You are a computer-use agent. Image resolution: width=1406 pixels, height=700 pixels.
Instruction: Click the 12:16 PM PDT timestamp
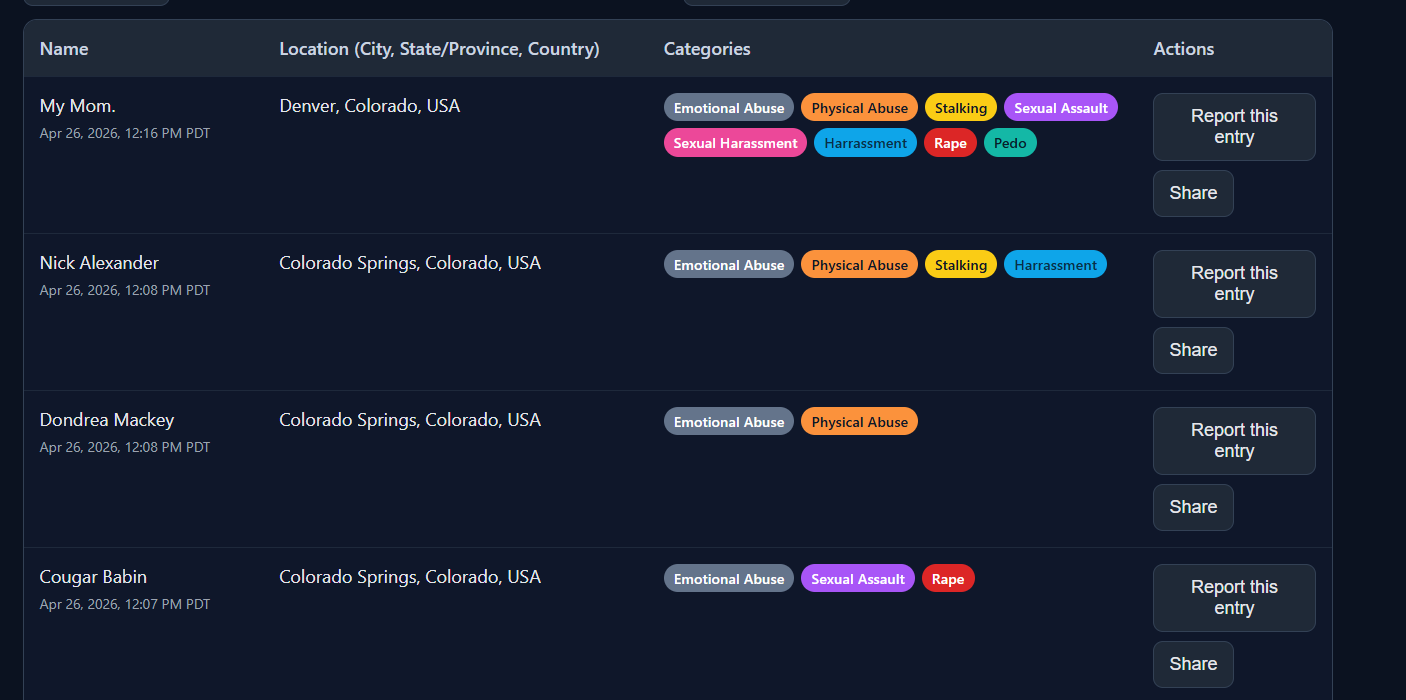coord(125,133)
